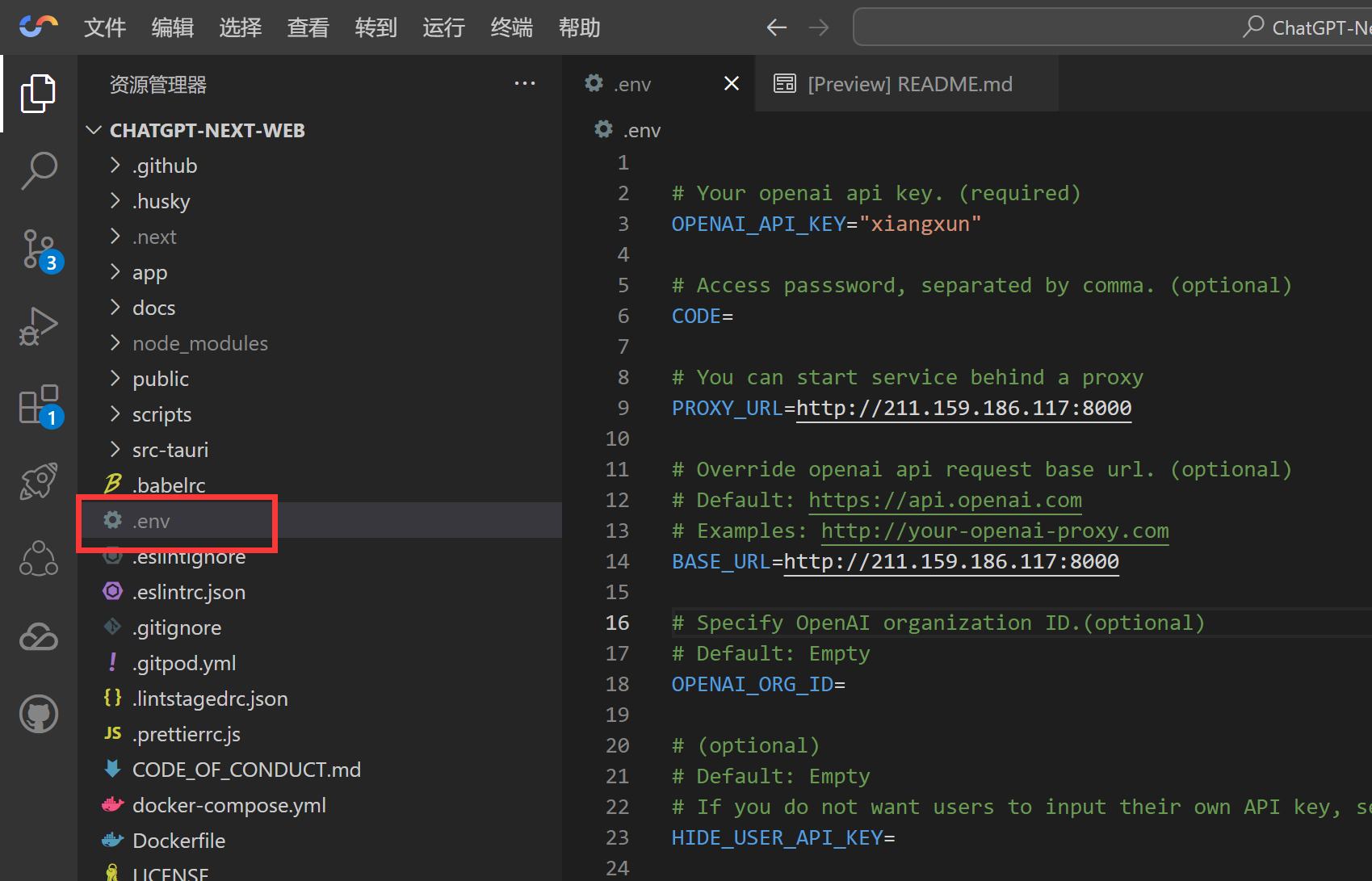
Task: Open the 运行 menu
Action: (444, 27)
